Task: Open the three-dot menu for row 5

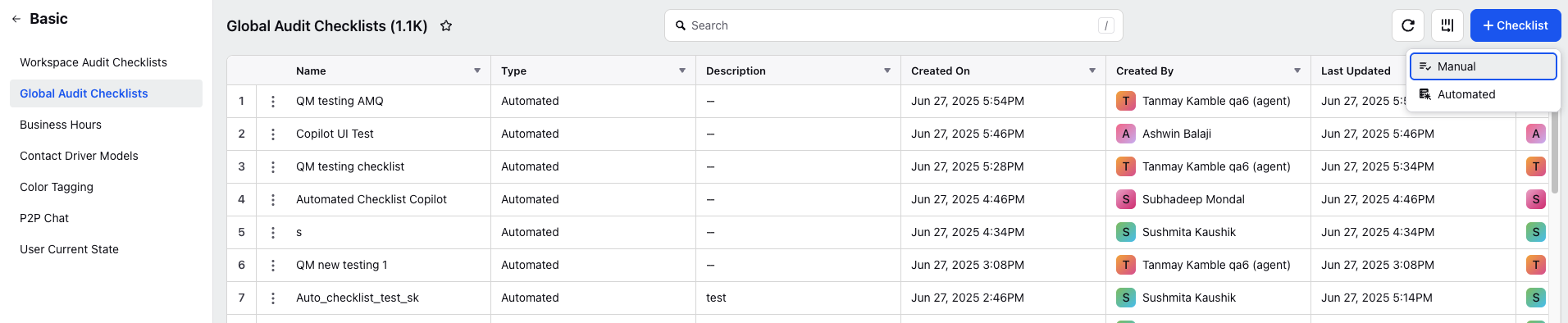Action: (x=273, y=233)
